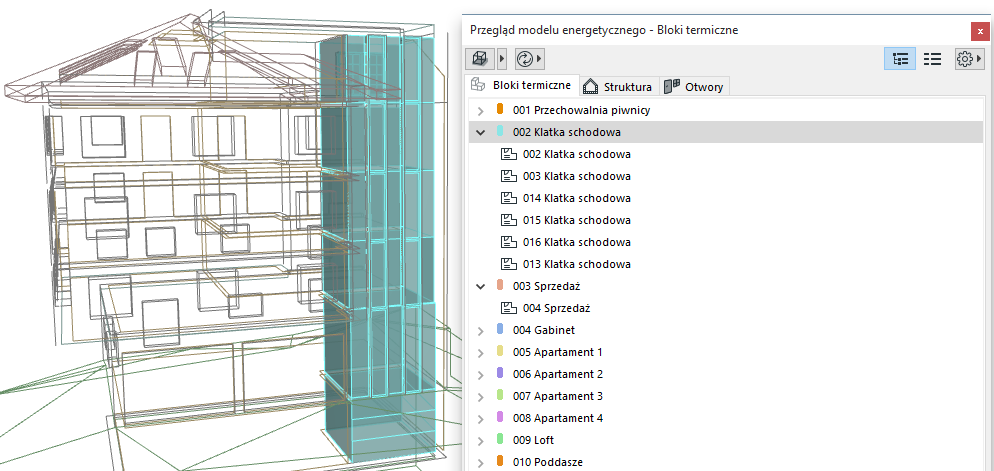
Task: Enable the tree list view toggle
Action: coord(900,59)
